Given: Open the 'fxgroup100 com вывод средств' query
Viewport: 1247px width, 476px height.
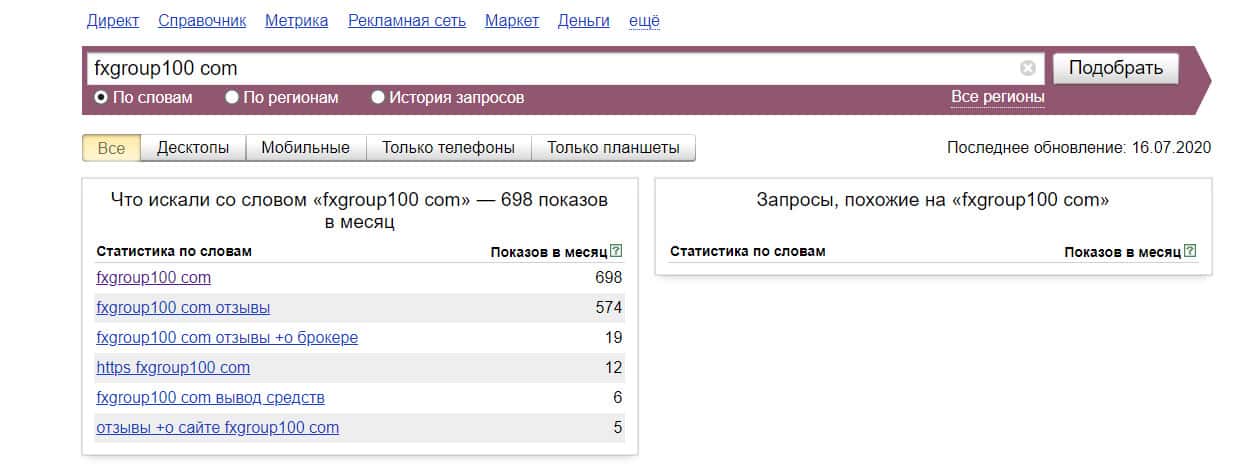Looking at the screenshot, I should point(210,397).
